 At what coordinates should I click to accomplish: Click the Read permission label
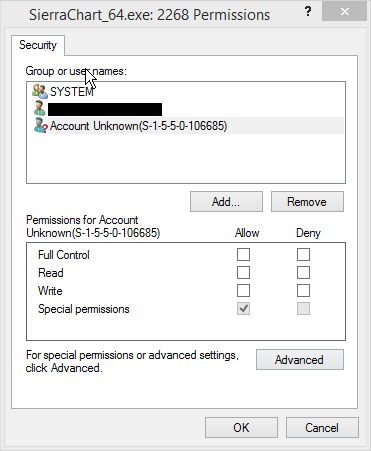(51, 273)
